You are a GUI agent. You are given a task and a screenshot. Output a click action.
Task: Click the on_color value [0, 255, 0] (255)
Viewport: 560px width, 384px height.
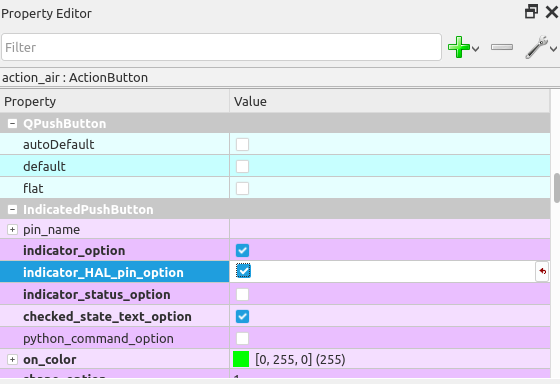coord(300,359)
